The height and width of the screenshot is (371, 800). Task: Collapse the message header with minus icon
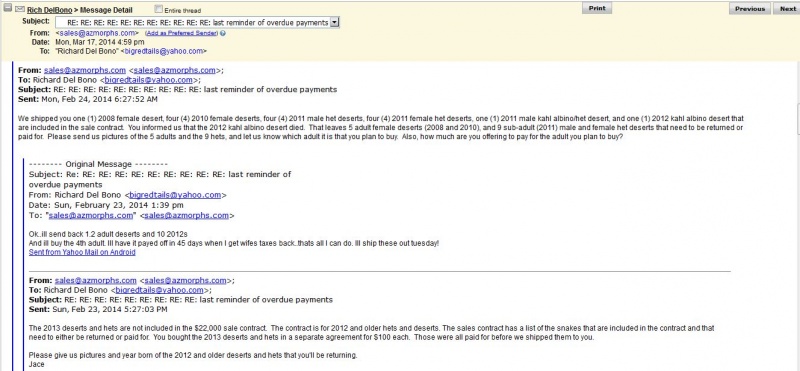pos(8,9)
